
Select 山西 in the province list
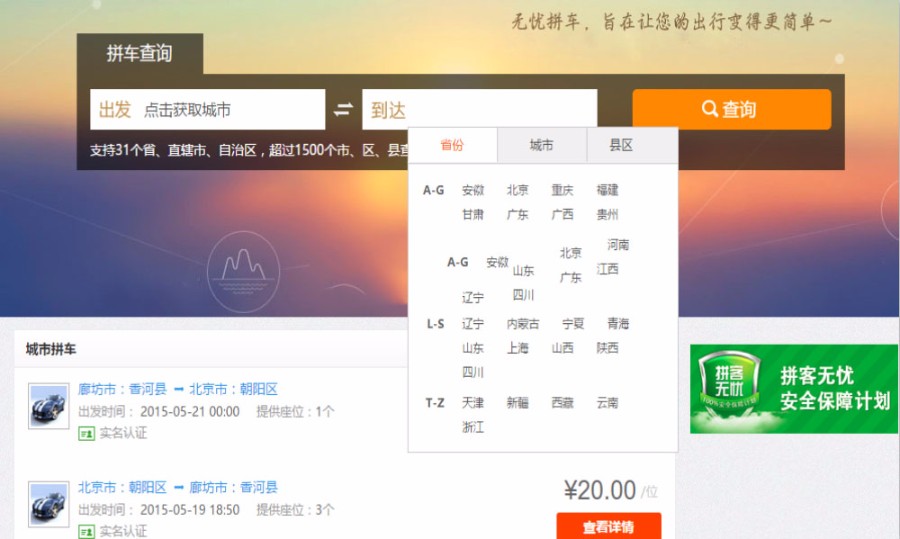[562, 348]
